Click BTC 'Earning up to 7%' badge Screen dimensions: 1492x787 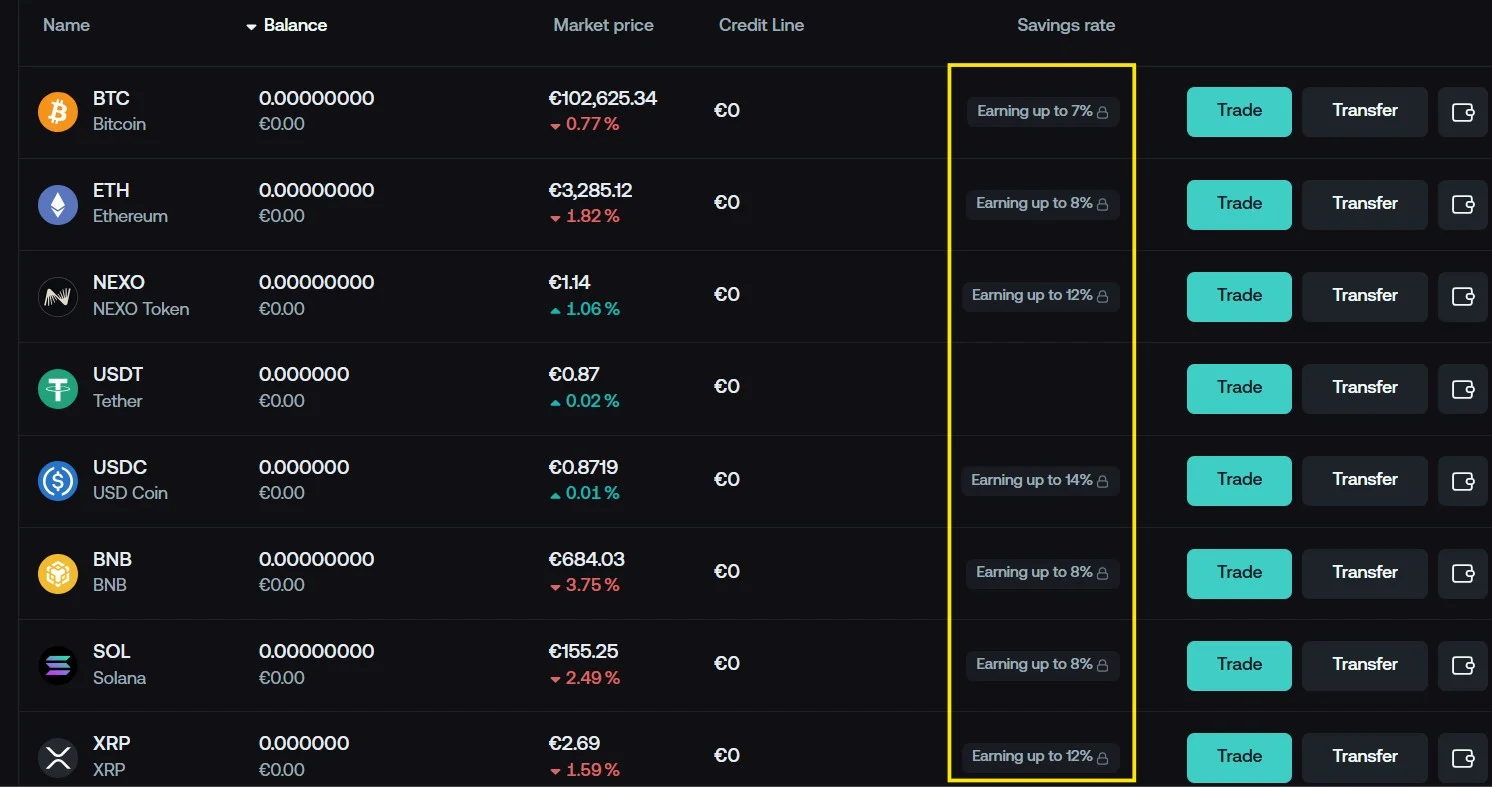(x=1042, y=112)
